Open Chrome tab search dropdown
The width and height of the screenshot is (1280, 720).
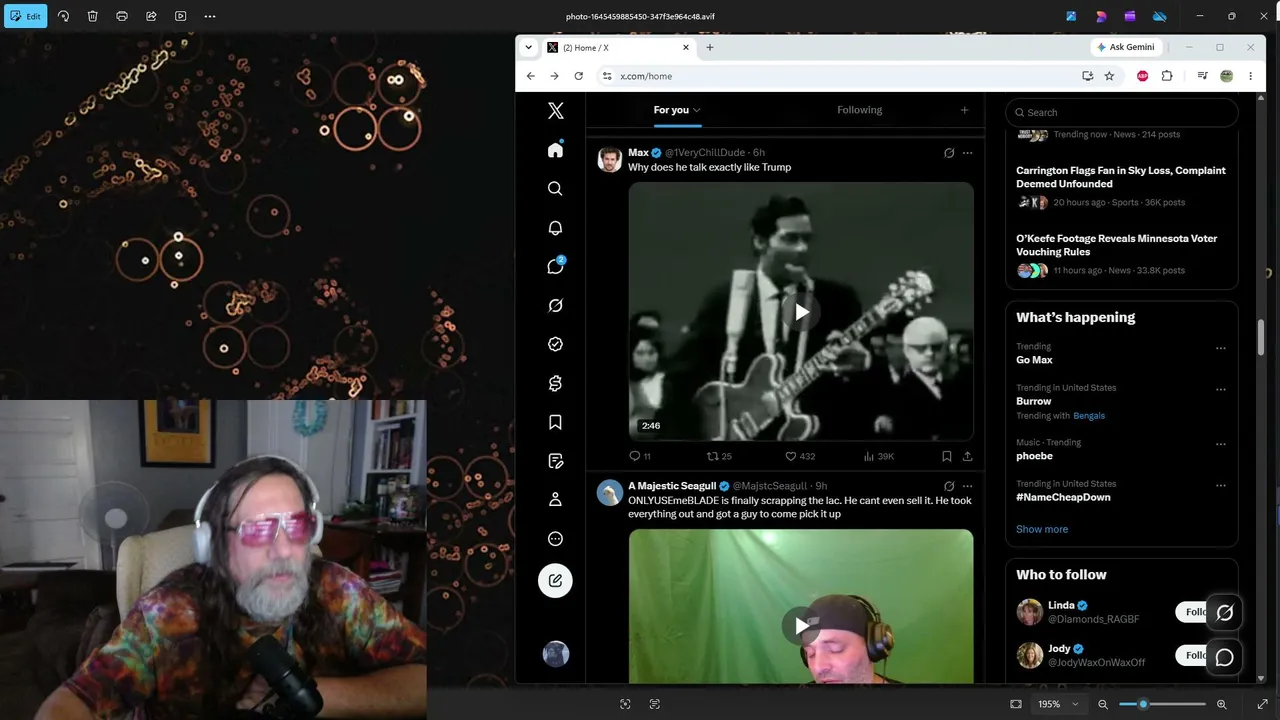527,47
